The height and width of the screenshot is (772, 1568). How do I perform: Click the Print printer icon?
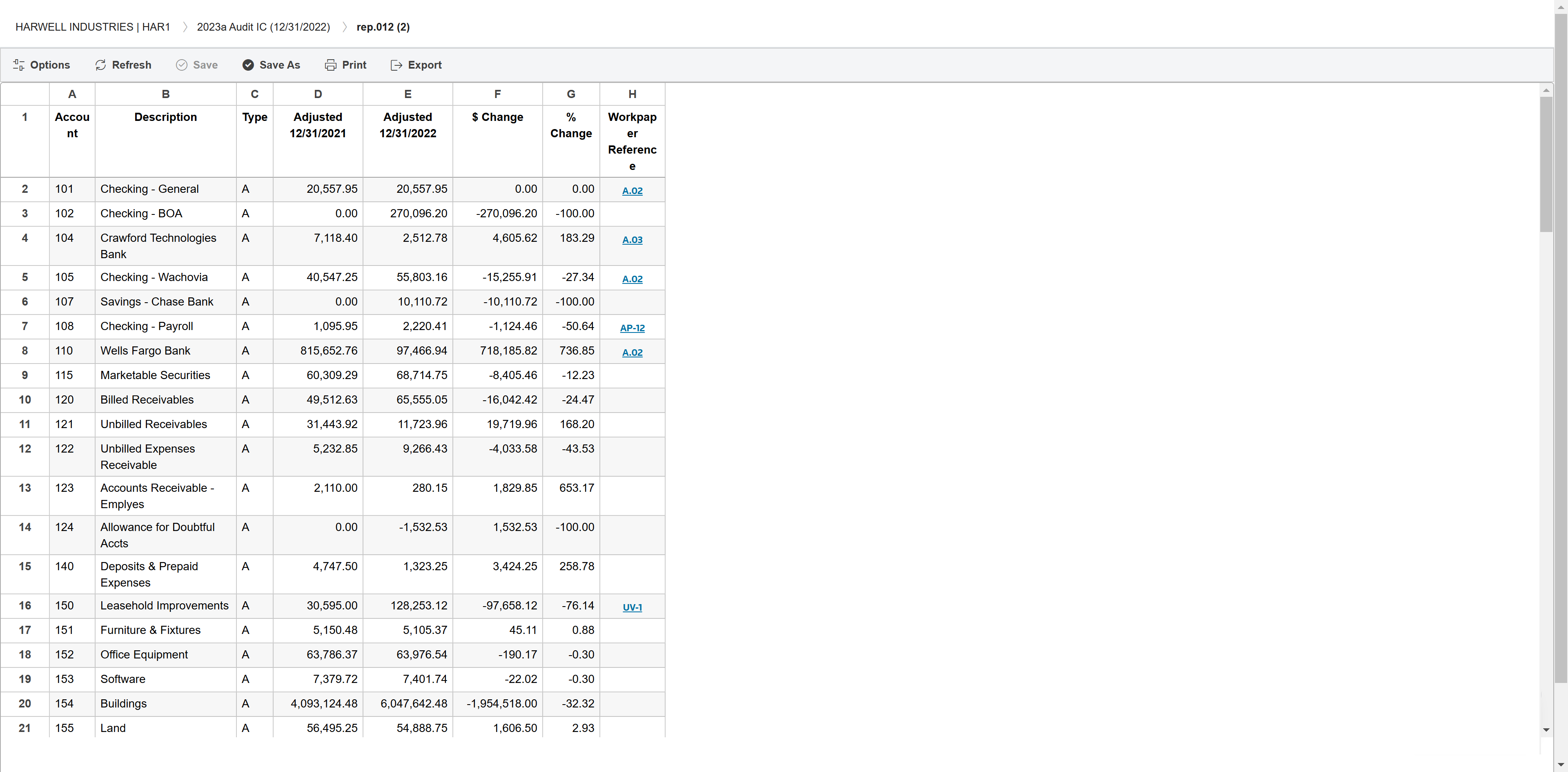[x=330, y=65]
